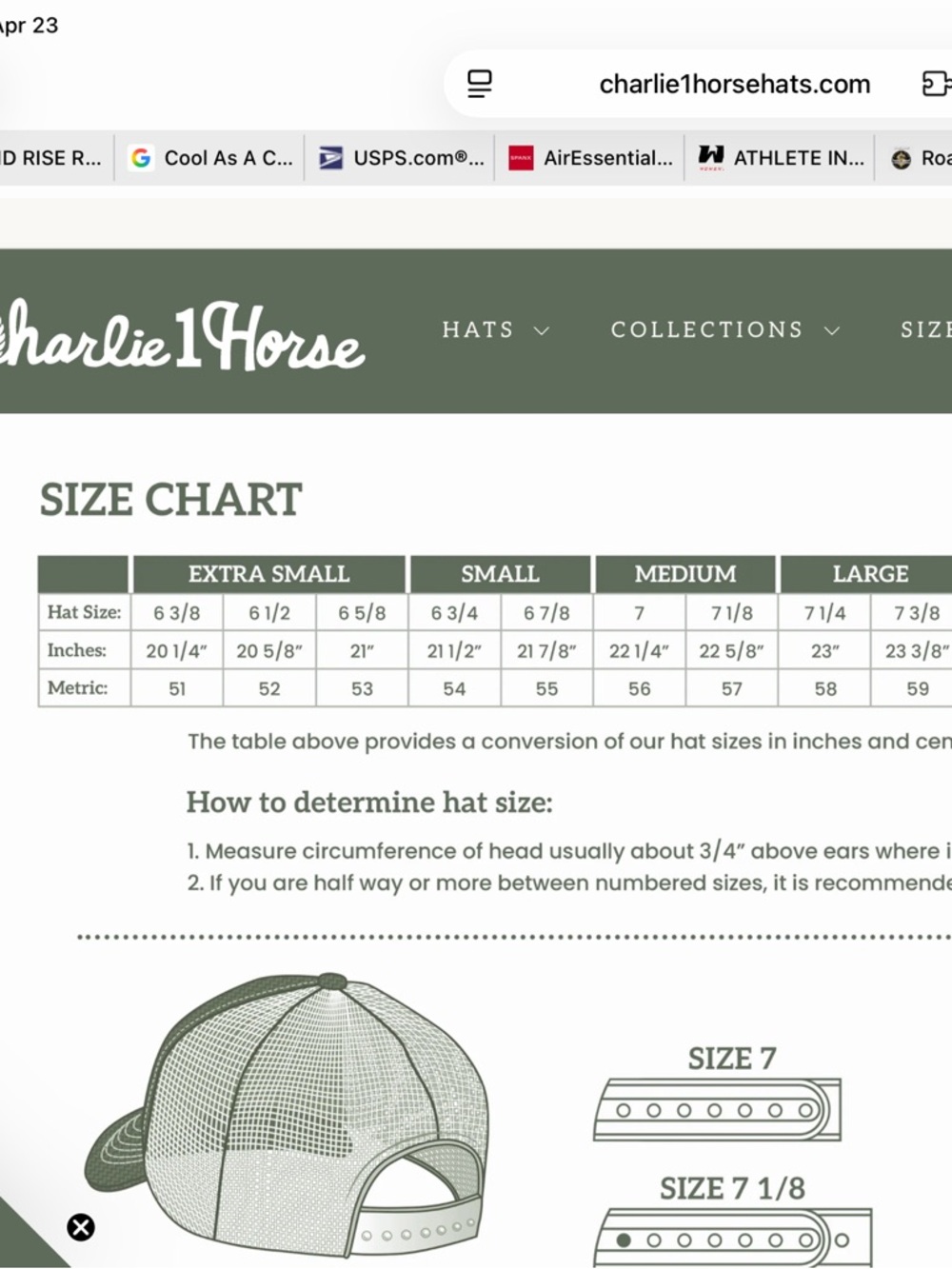
Task: Open the D RISE R... bookmark
Action: pos(50,158)
